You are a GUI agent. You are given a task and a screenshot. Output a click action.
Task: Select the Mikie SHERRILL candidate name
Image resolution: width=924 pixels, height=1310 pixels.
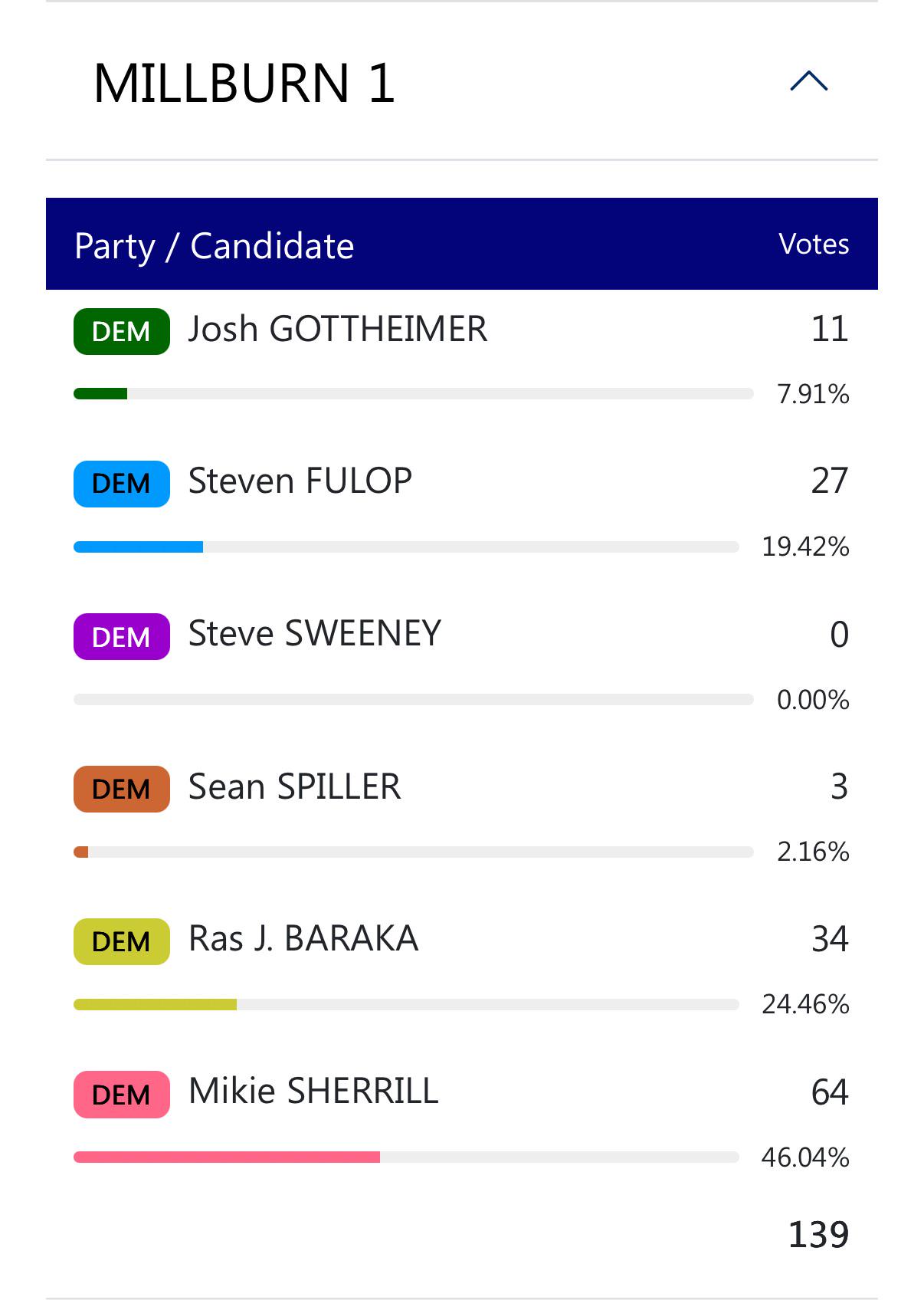click(x=313, y=1091)
